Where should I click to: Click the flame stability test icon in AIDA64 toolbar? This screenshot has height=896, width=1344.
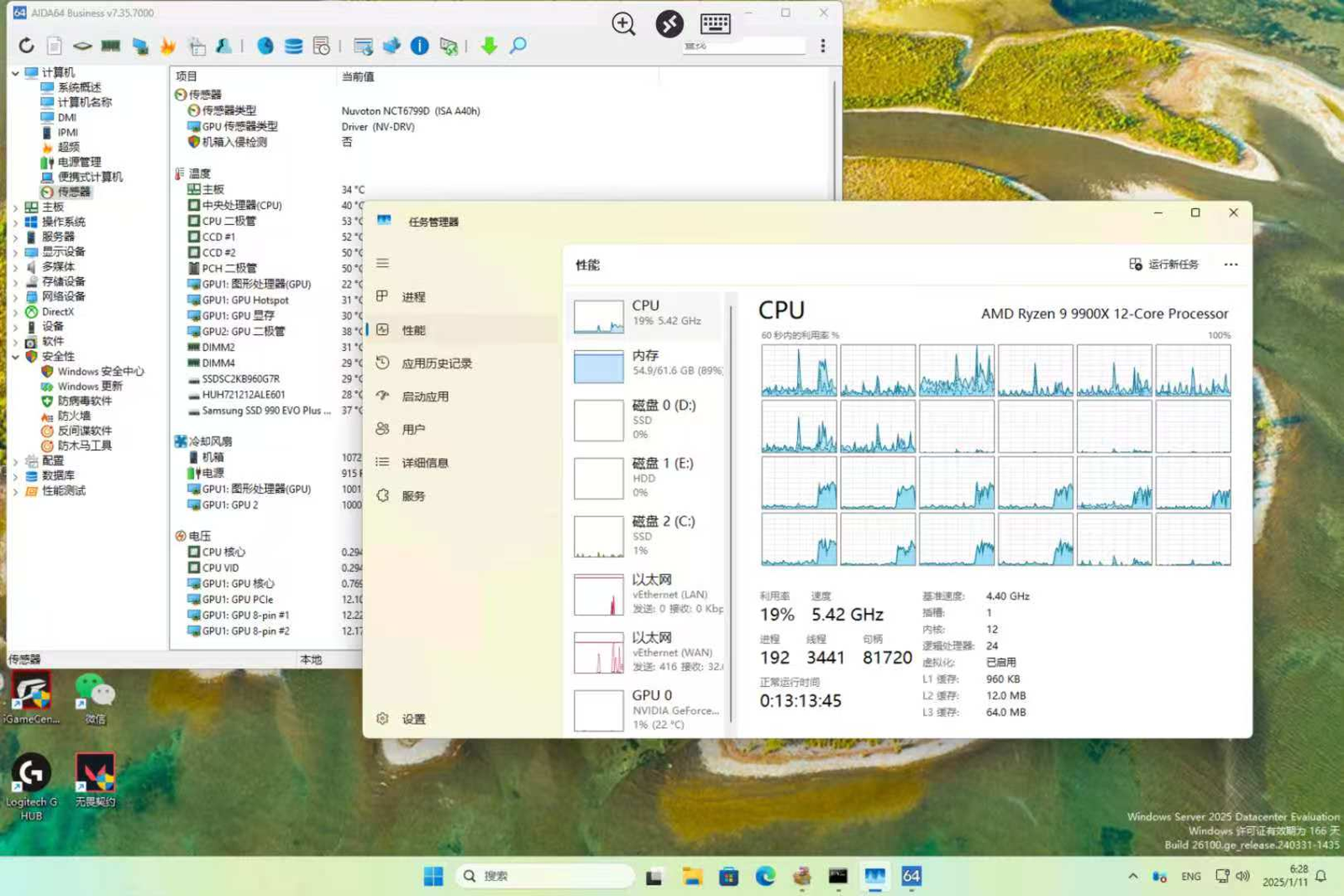coord(168,46)
